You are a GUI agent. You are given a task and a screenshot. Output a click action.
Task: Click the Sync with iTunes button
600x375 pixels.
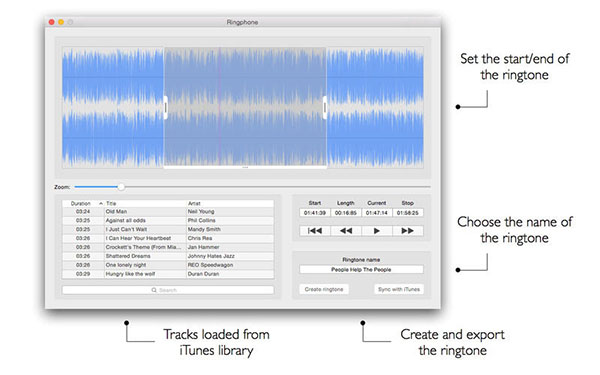pyautogui.click(x=399, y=289)
